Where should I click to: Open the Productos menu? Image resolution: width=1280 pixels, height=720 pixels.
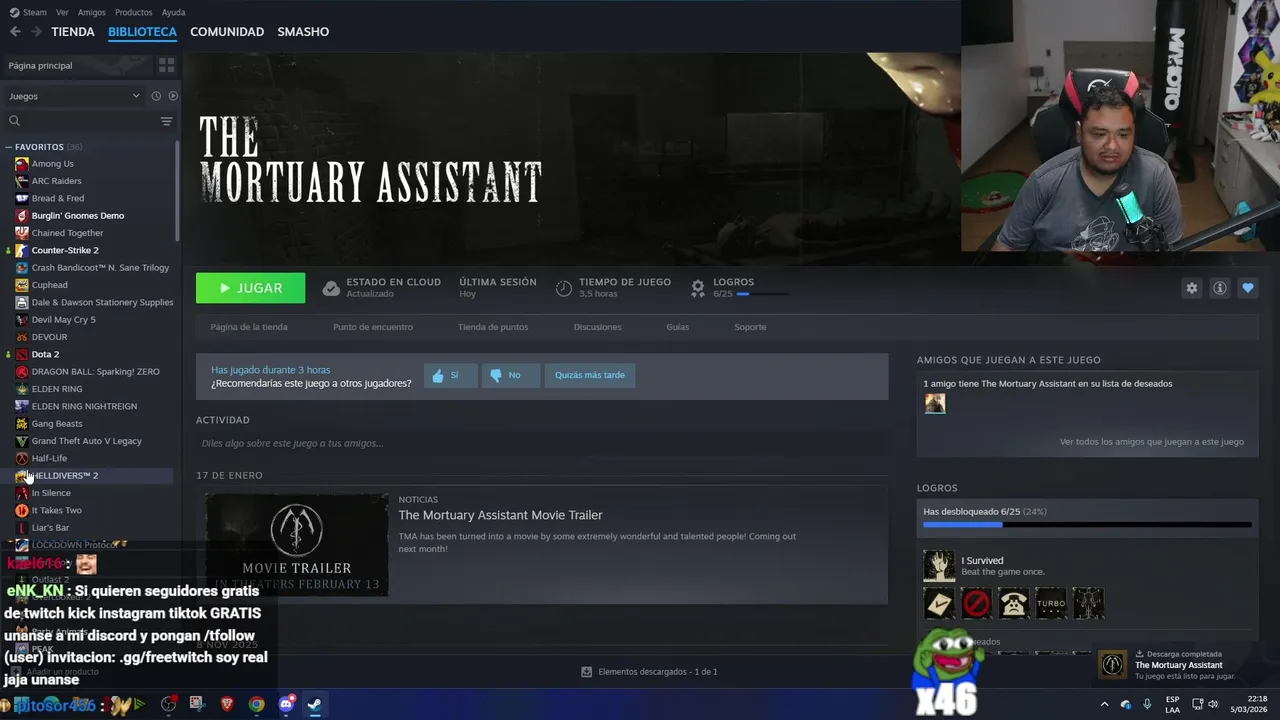pyautogui.click(x=133, y=12)
